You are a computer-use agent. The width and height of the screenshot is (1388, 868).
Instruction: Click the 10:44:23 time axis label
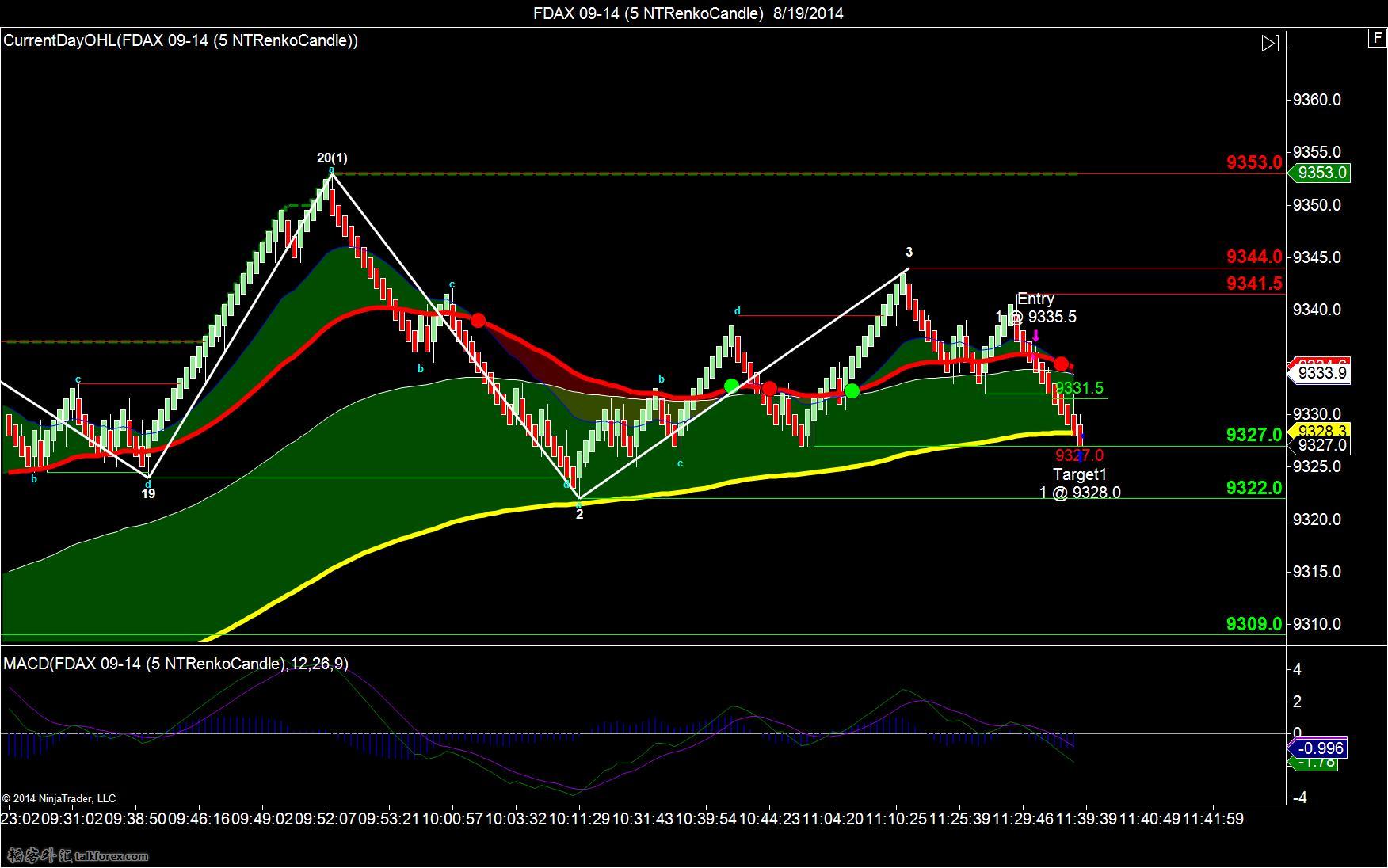pyautogui.click(x=769, y=819)
